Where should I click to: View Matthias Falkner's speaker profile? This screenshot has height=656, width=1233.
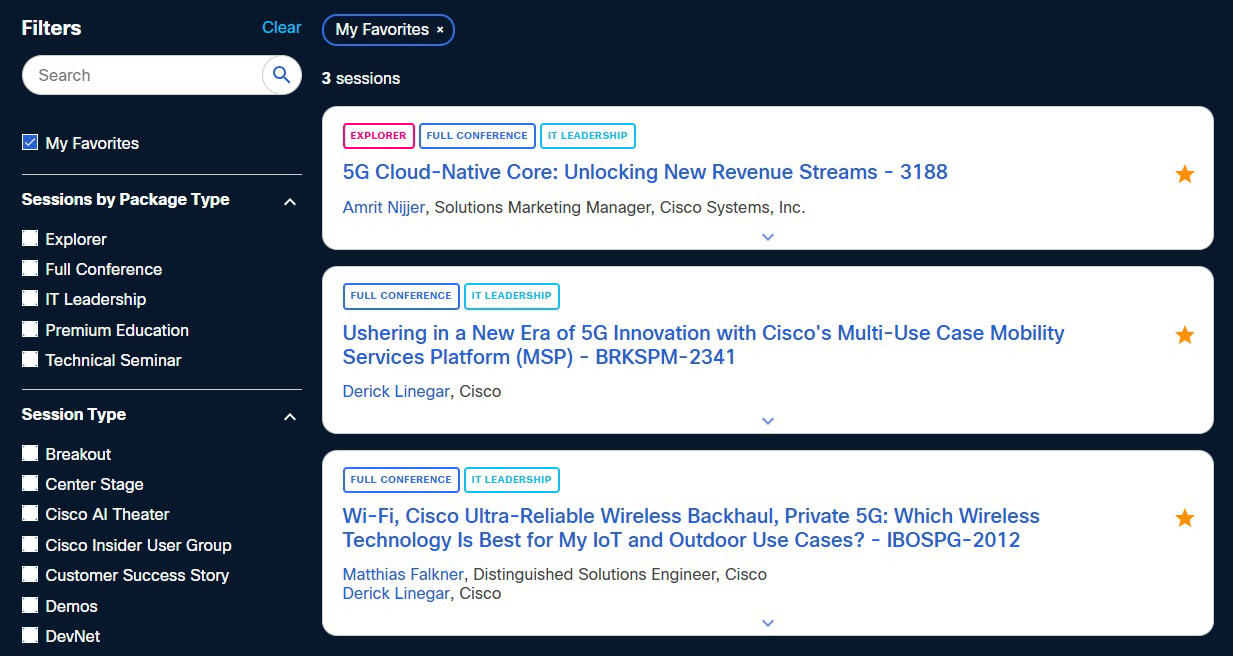(403, 574)
